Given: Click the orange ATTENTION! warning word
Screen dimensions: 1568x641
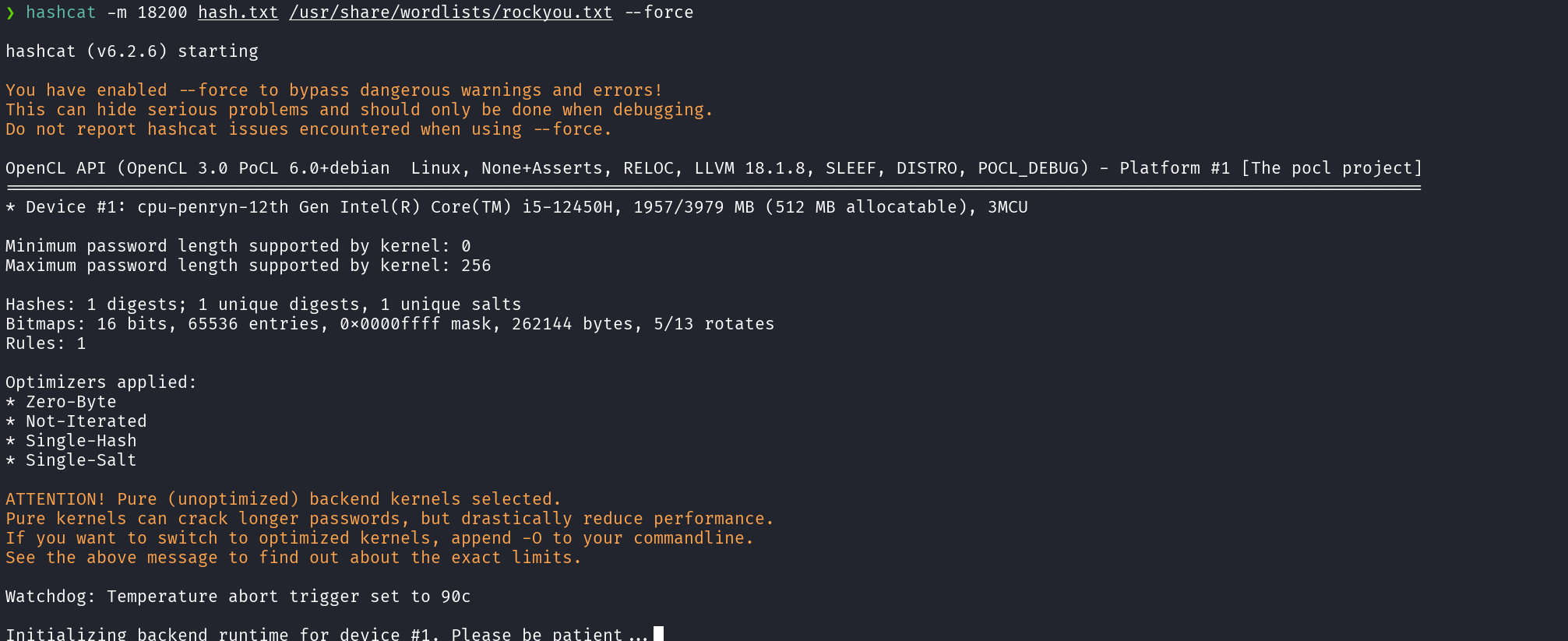Looking at the screenshot, I should pyautogui.click(x=55, y=499).
